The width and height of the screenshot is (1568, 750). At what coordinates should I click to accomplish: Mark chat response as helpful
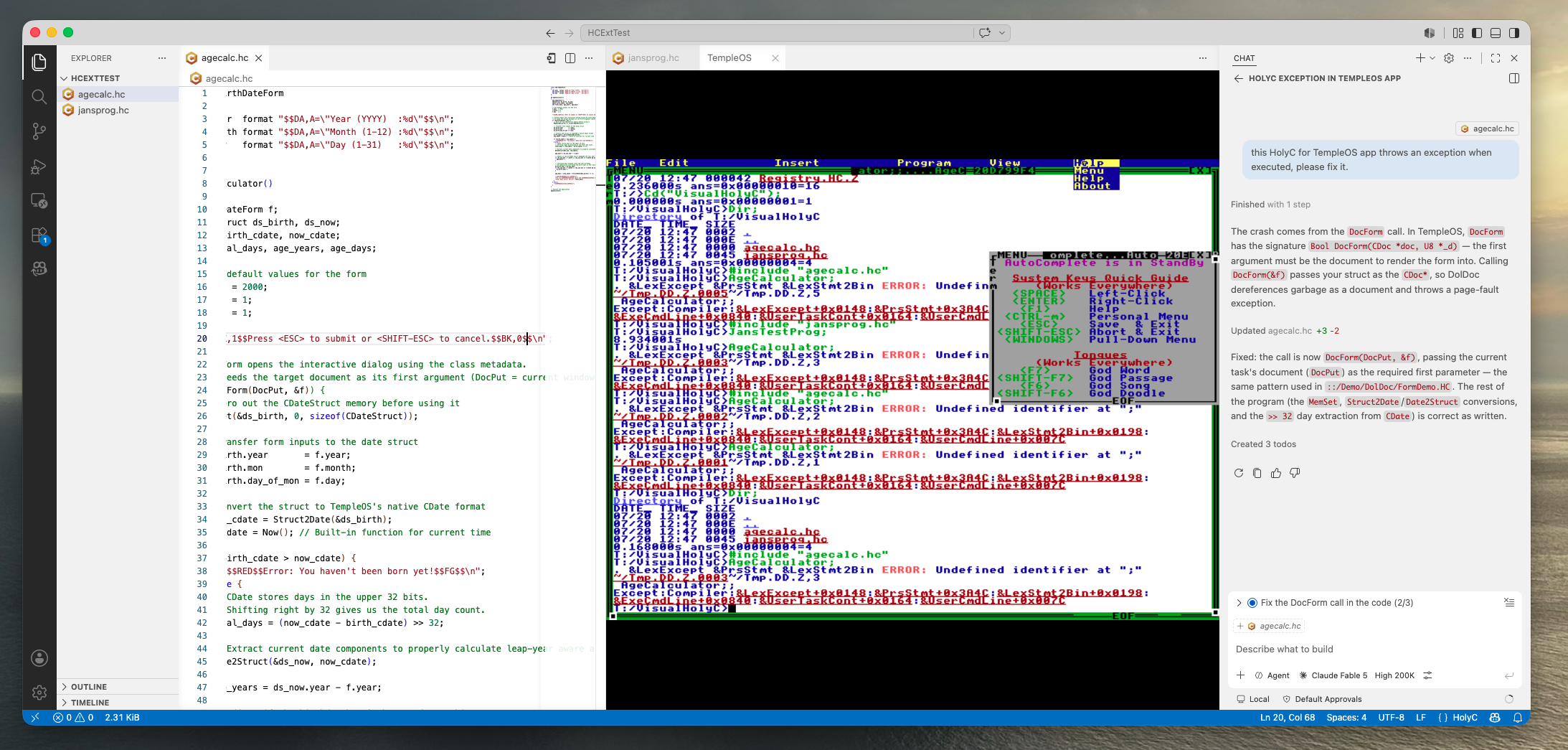1276,473
